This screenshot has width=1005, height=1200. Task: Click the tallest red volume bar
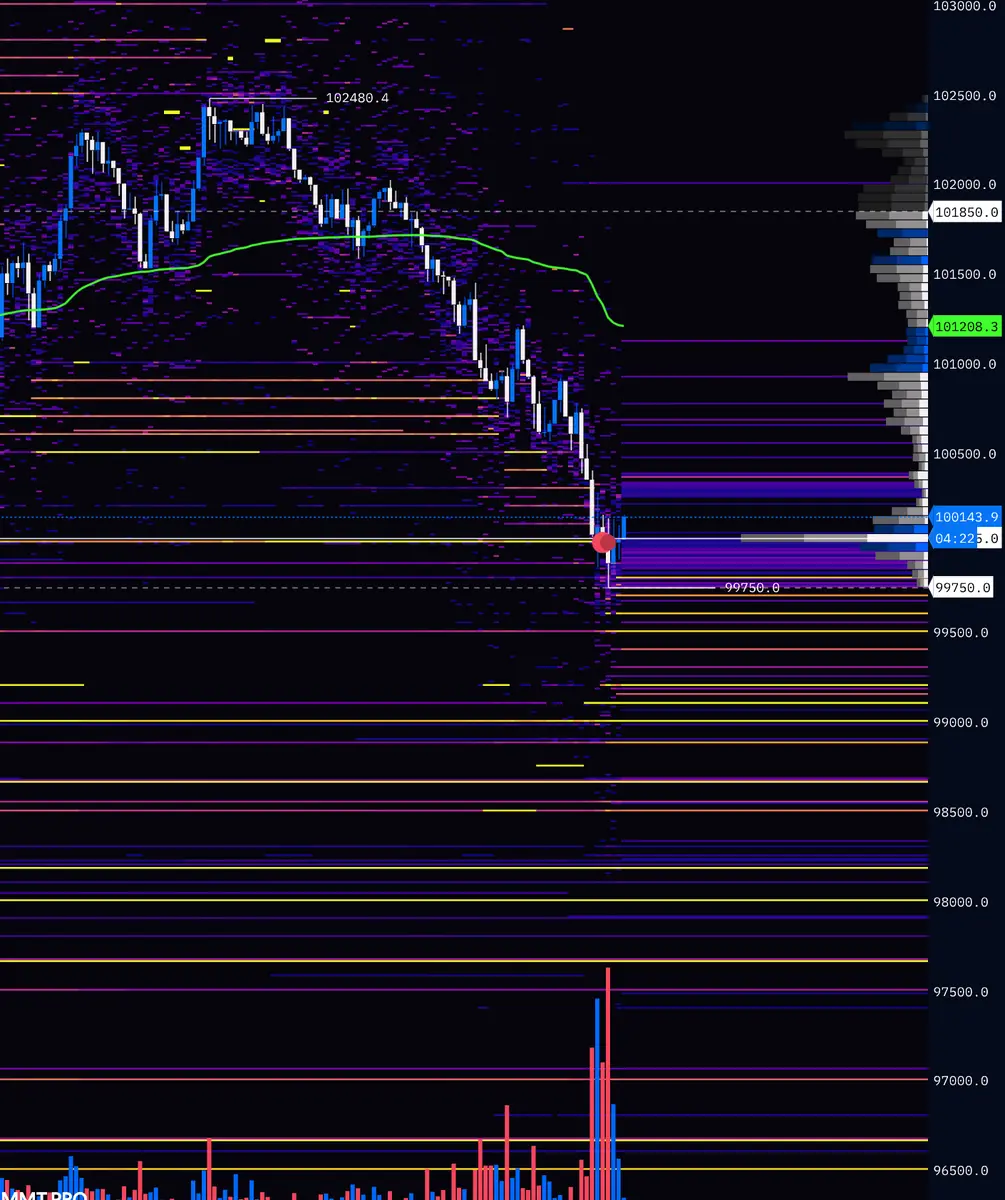click(x=608, y=1083)
